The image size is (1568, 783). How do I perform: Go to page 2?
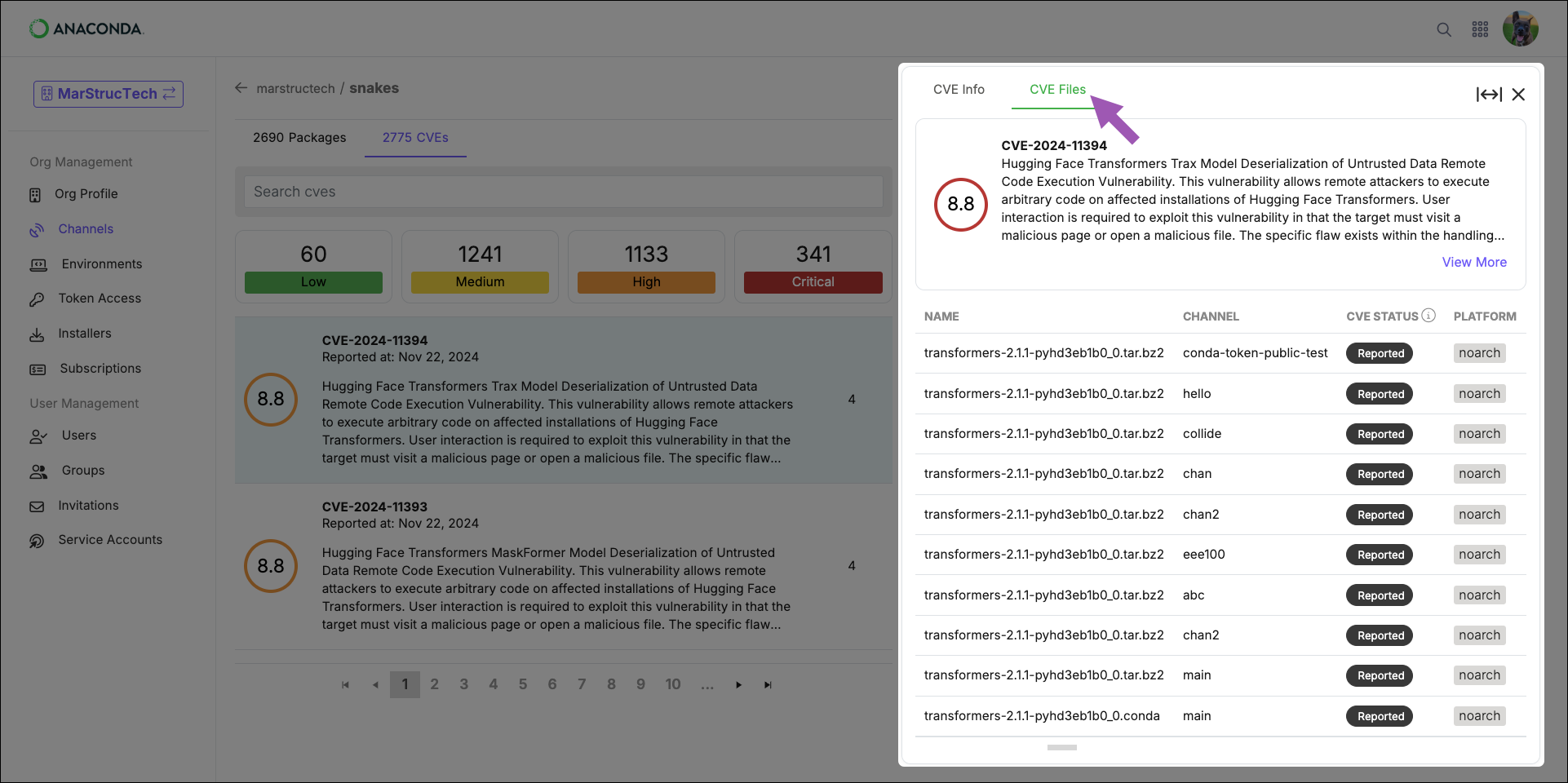tap(434, 685)
